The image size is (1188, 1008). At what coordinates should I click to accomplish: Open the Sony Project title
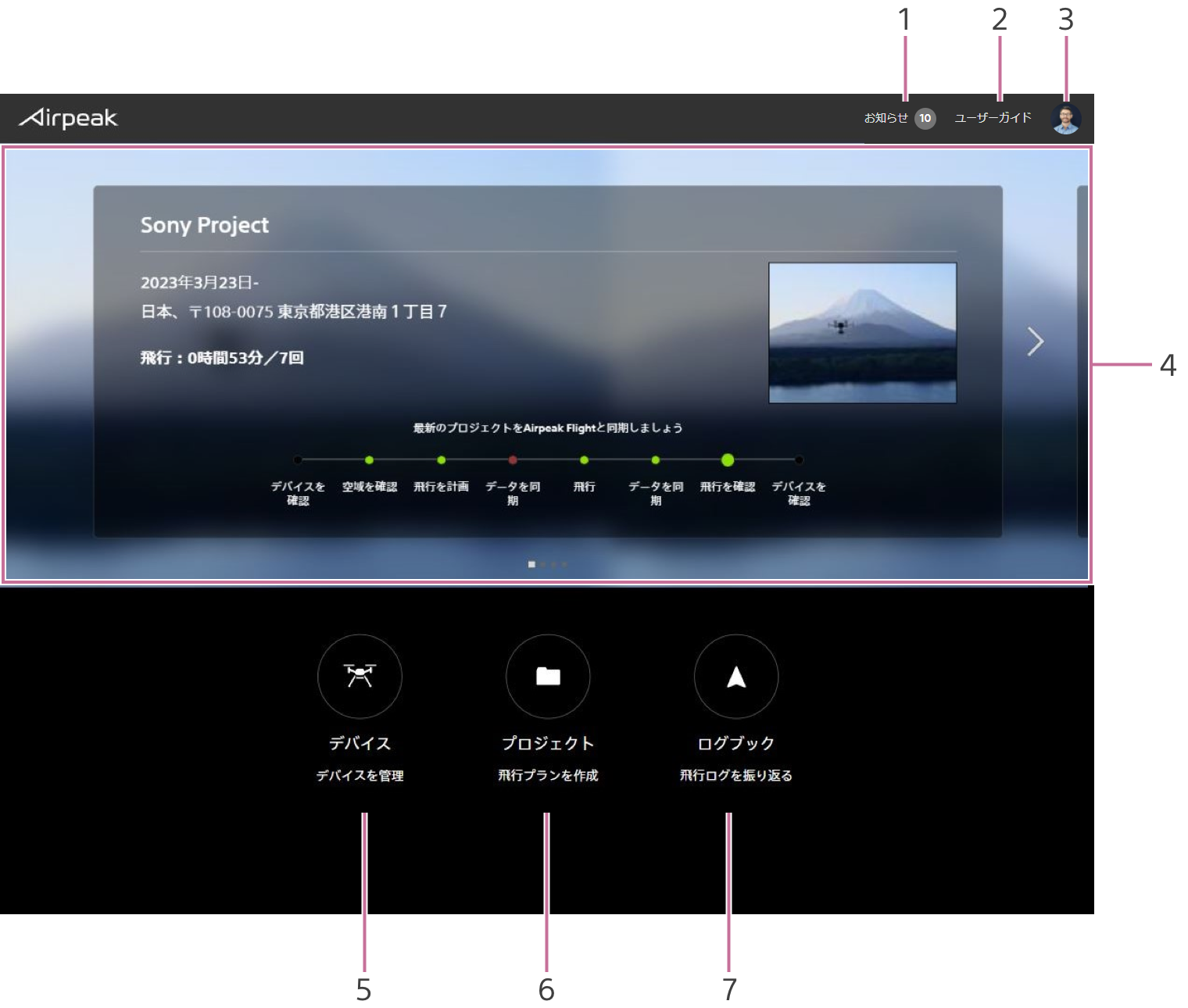(x=205, y=225)
